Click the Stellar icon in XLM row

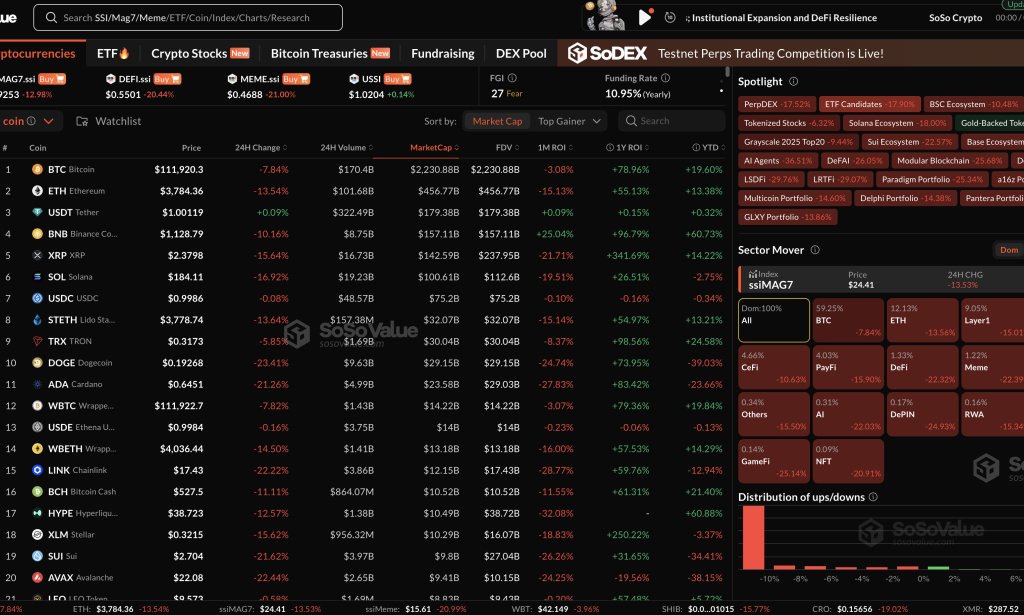pos(37,535)
